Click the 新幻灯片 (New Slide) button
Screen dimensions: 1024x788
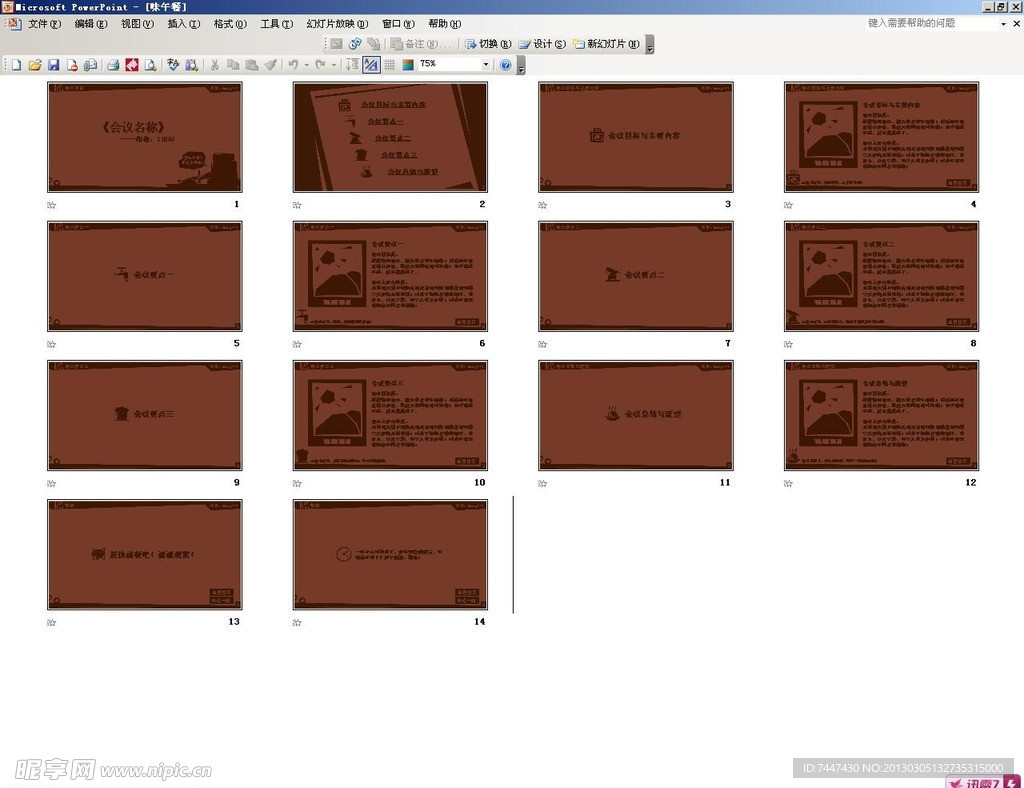(606, 44)
